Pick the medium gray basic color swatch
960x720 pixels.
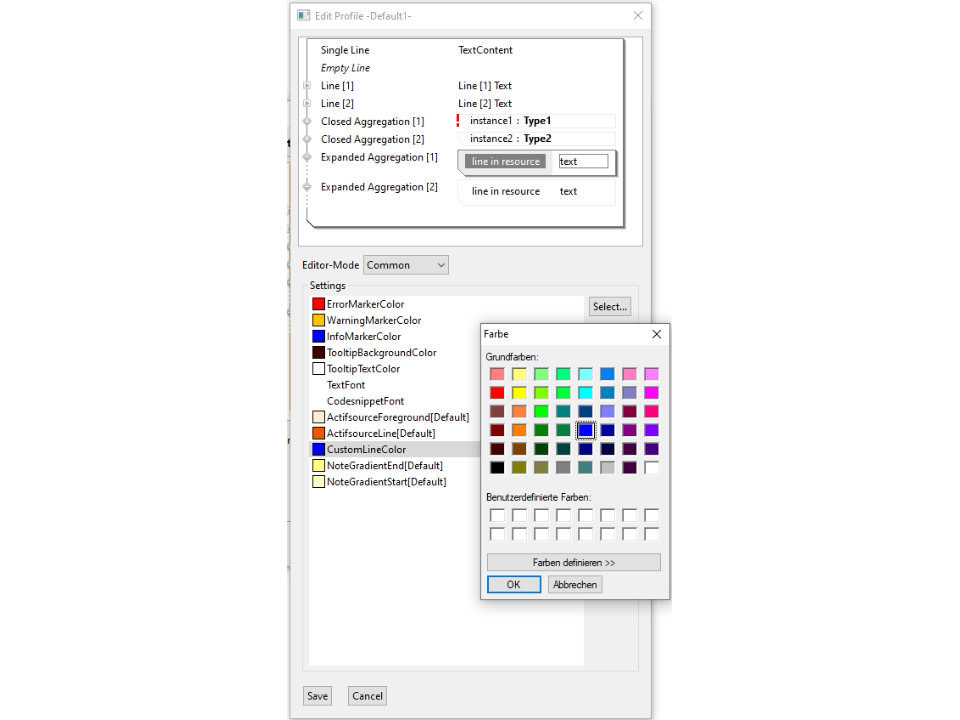[x=563, y=468]
